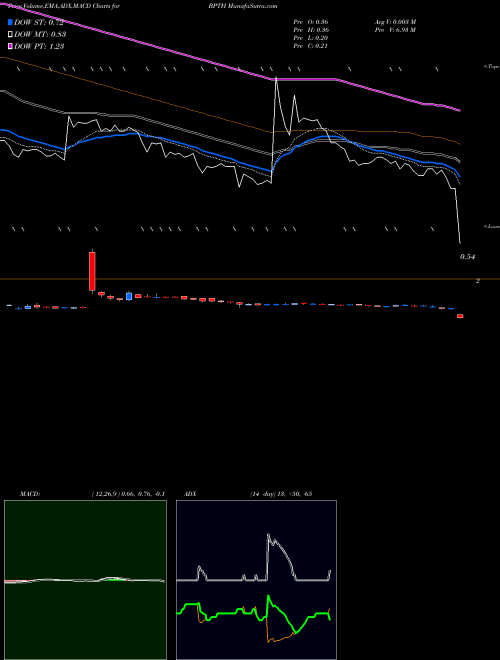
Task: Click the blue candle beside the big red candle
Action: tap(129, 296)
